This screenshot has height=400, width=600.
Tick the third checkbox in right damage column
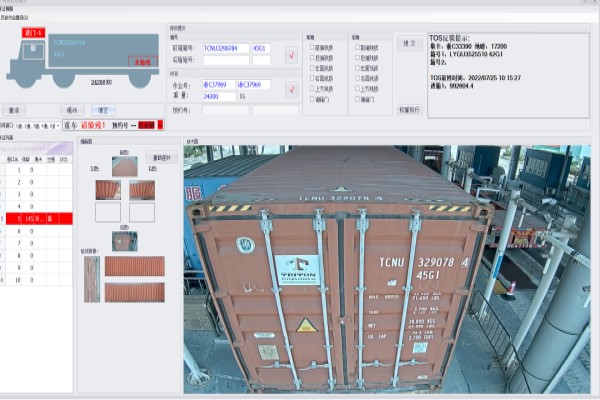(359, 68)
